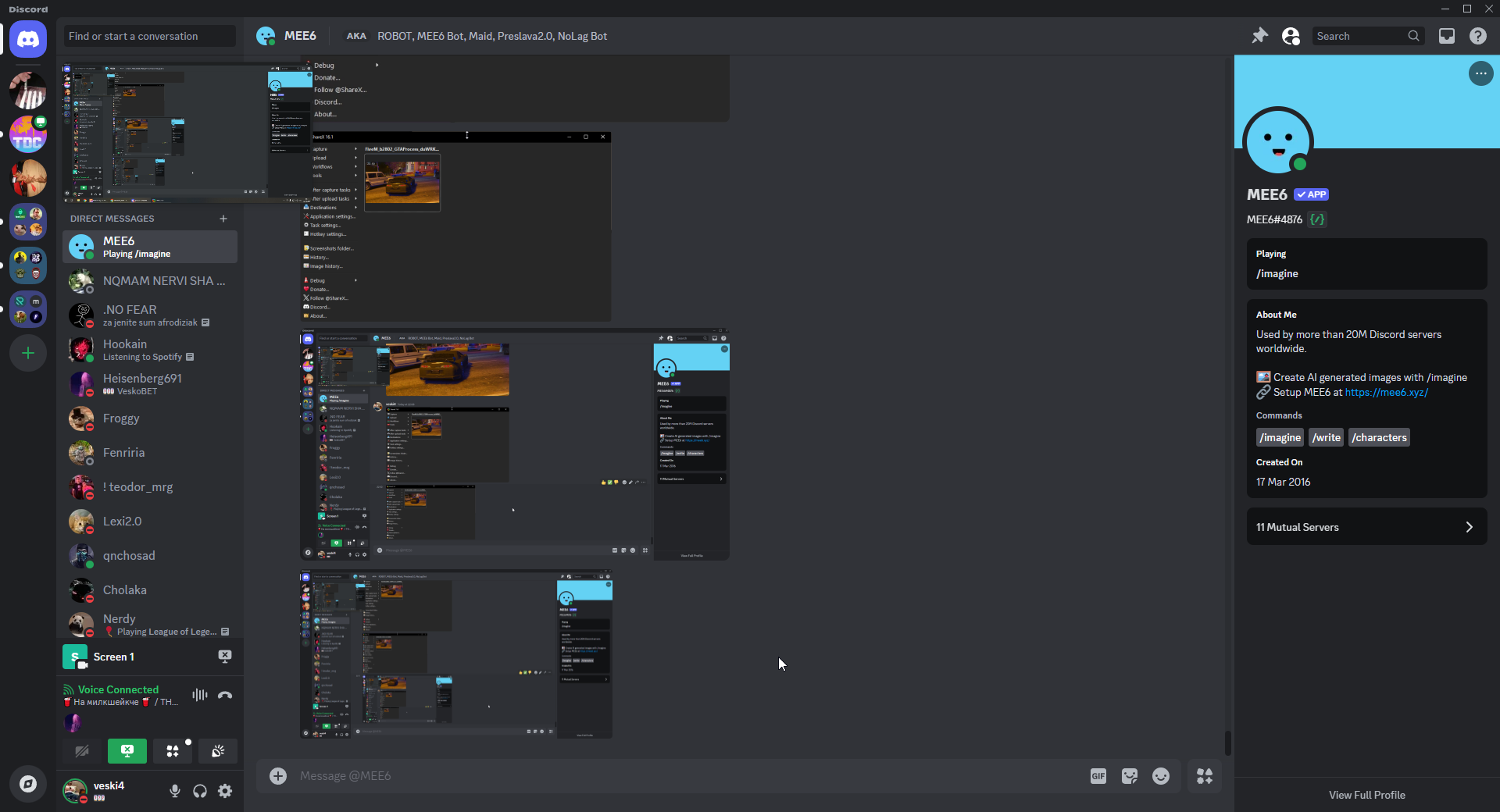Open the first server folder

click(28, 222)
